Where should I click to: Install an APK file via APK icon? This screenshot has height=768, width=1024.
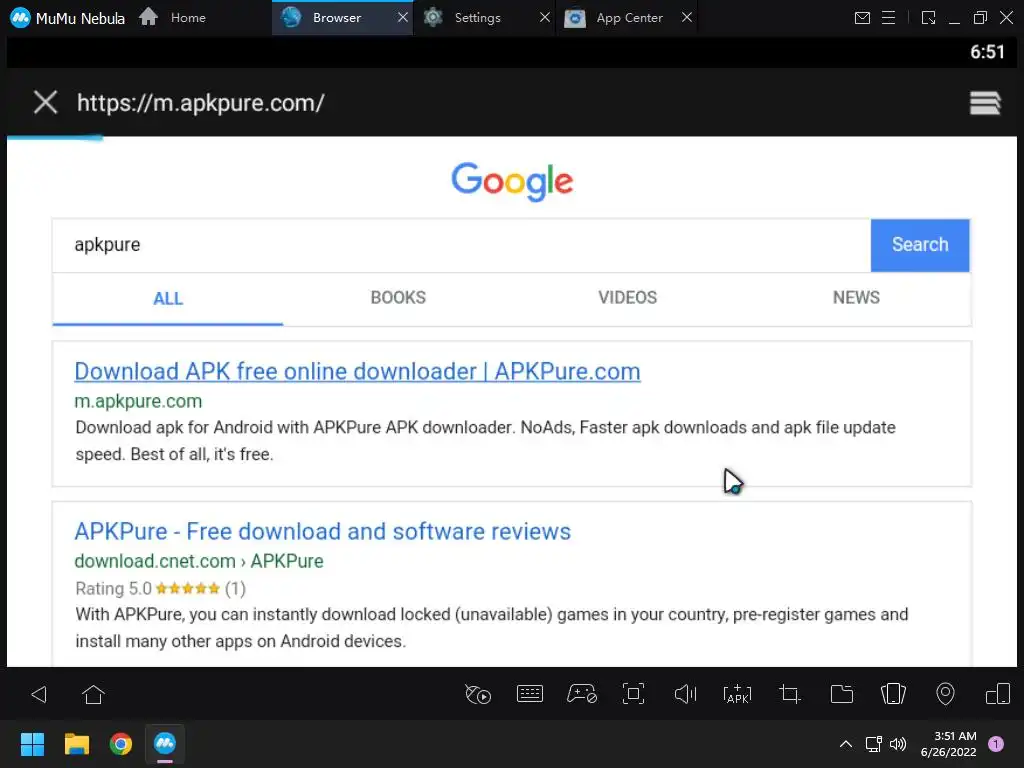point(737,694)
